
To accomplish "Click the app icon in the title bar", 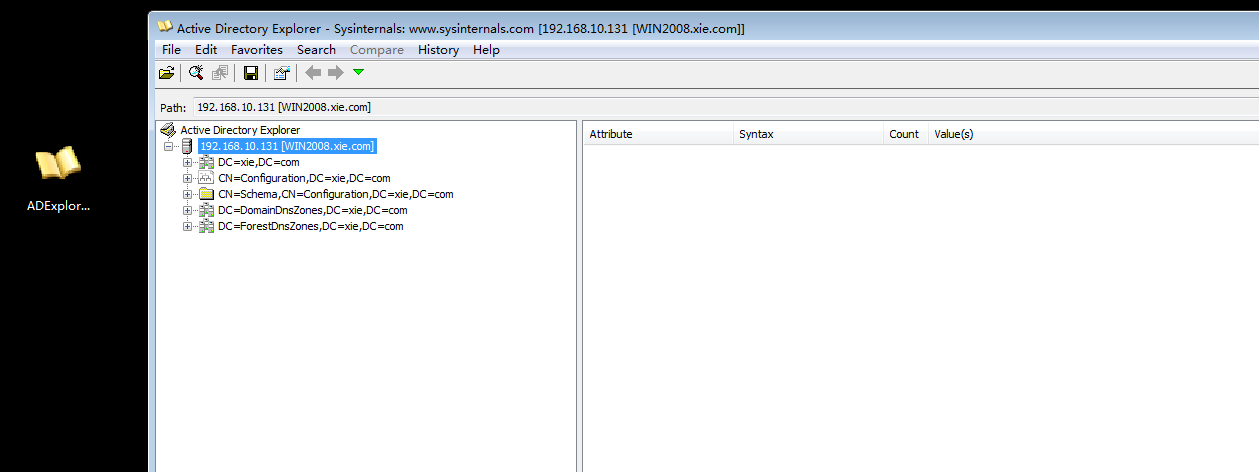I will 165,28.
